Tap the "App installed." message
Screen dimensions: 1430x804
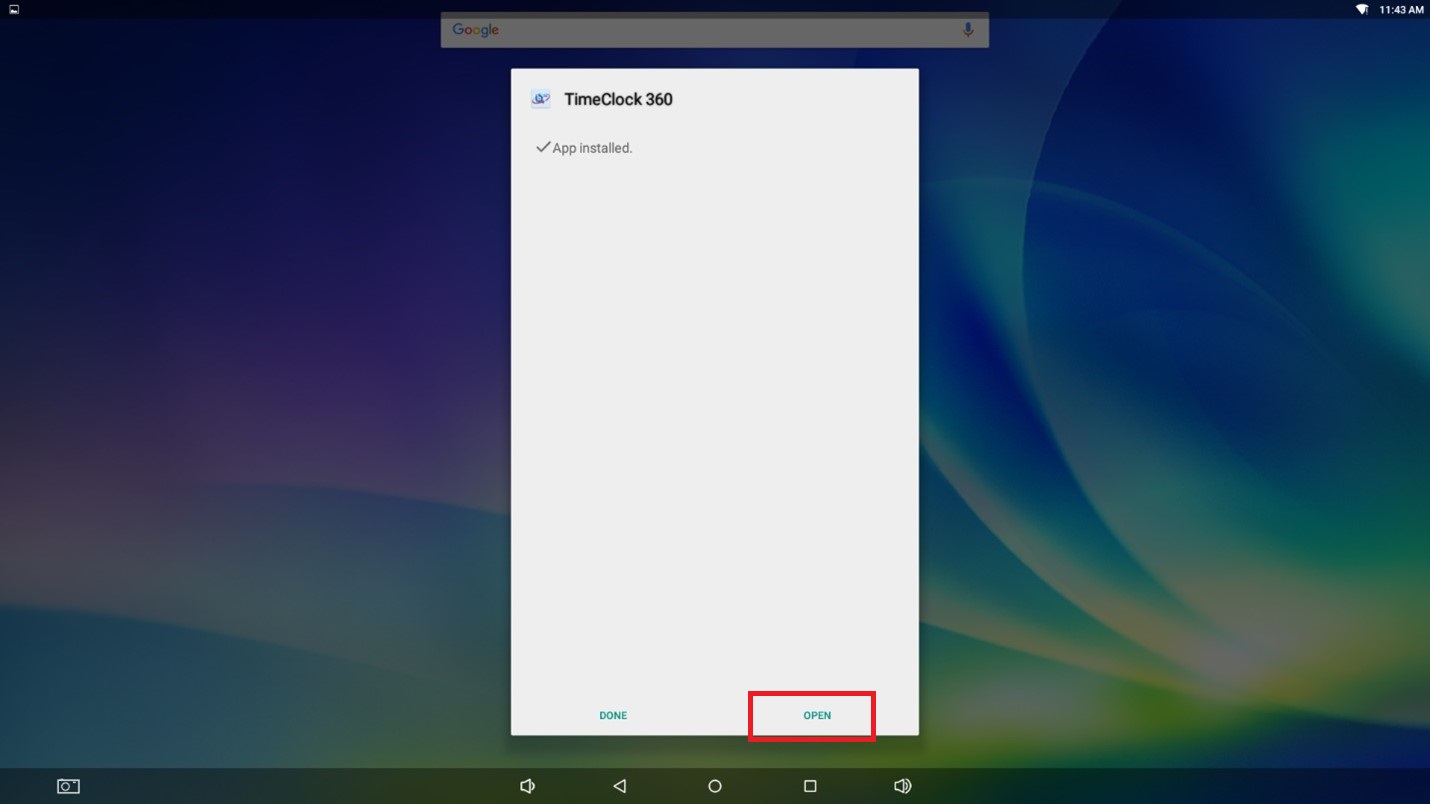592,148
